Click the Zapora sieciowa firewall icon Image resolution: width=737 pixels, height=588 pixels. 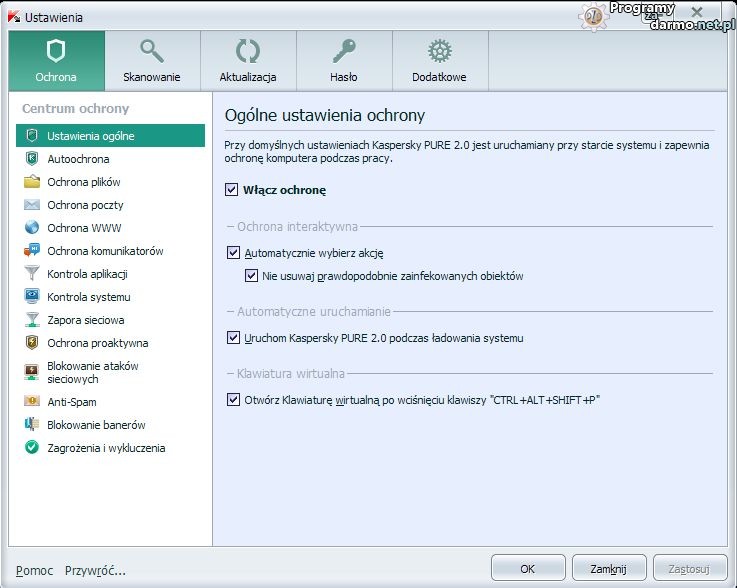[x=32, y=319]
